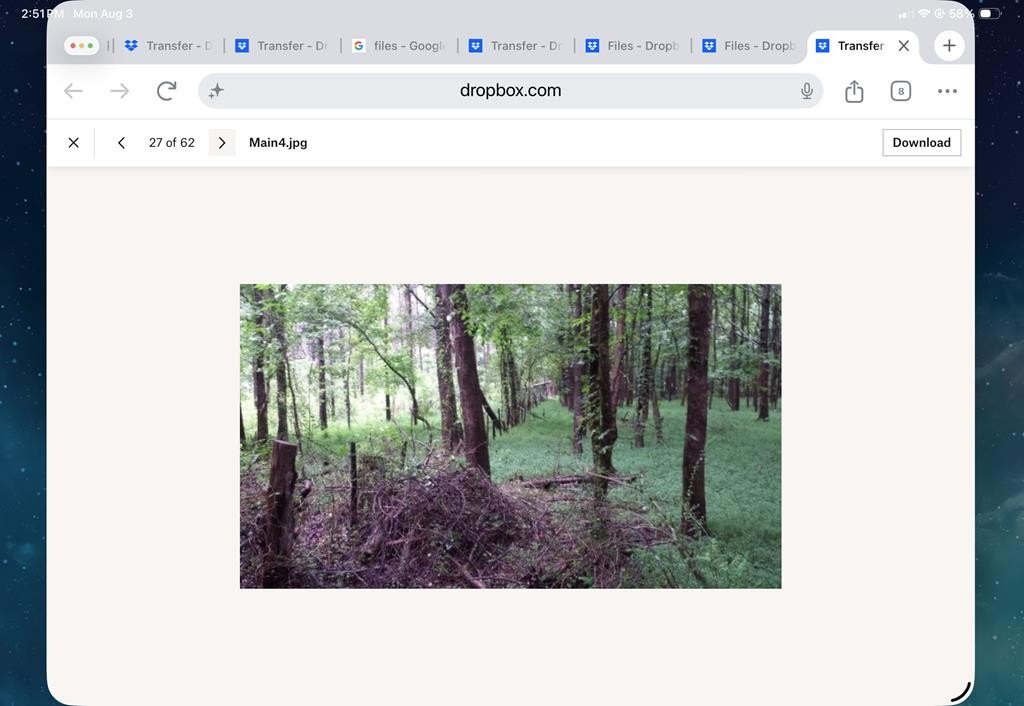Switch to the second Files - Dropbox tab
The image size is (1024, 706).
click(x=749, y=46)
